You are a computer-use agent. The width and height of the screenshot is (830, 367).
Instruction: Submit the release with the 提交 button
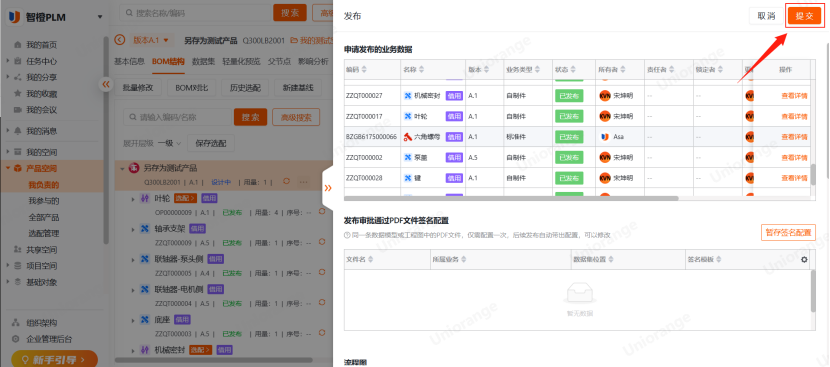[x=804, y=16]
